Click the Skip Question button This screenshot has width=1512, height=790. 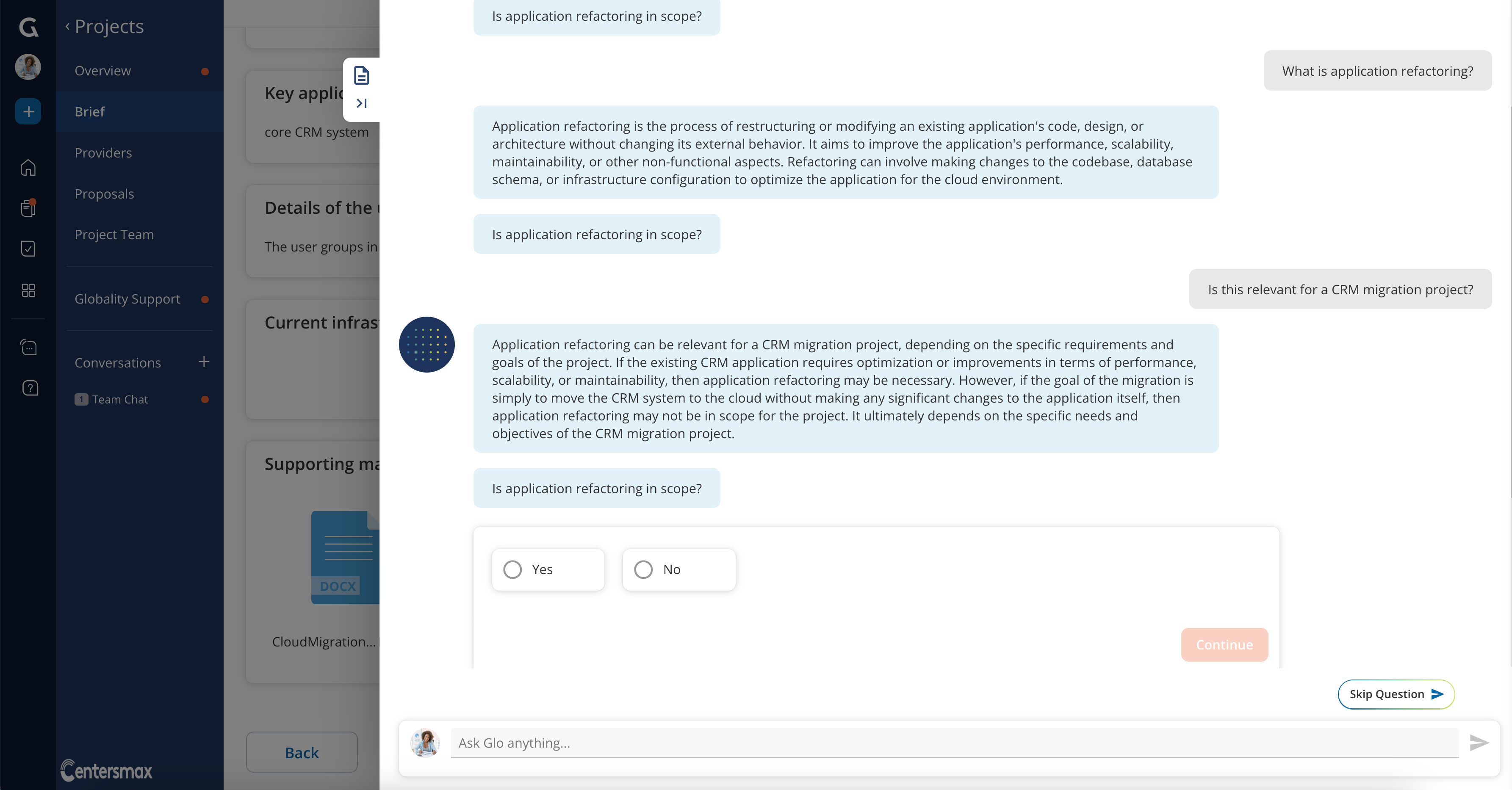pyautogui.click(x=1396, y=694)
